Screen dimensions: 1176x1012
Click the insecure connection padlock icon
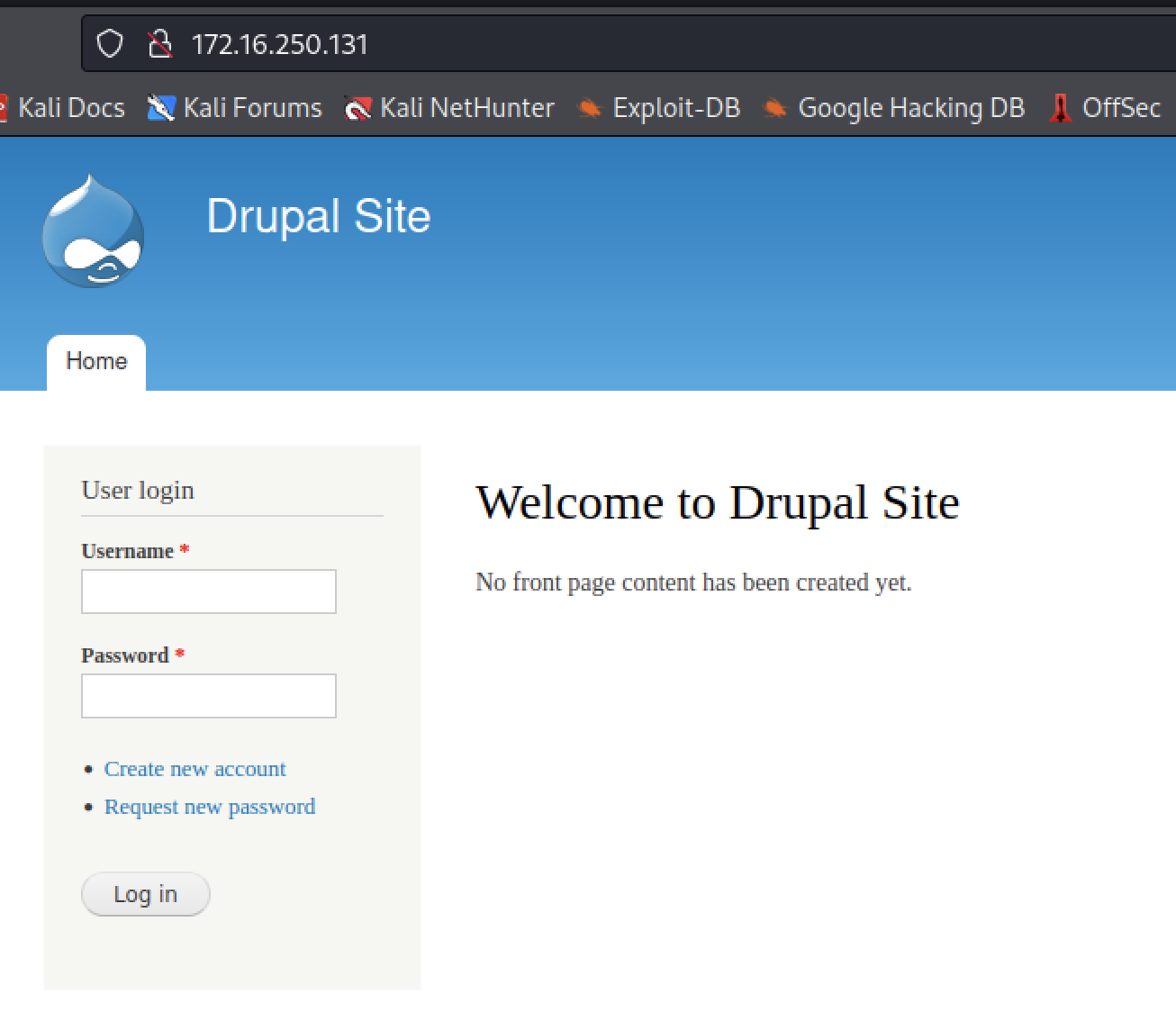coord(159,43)
